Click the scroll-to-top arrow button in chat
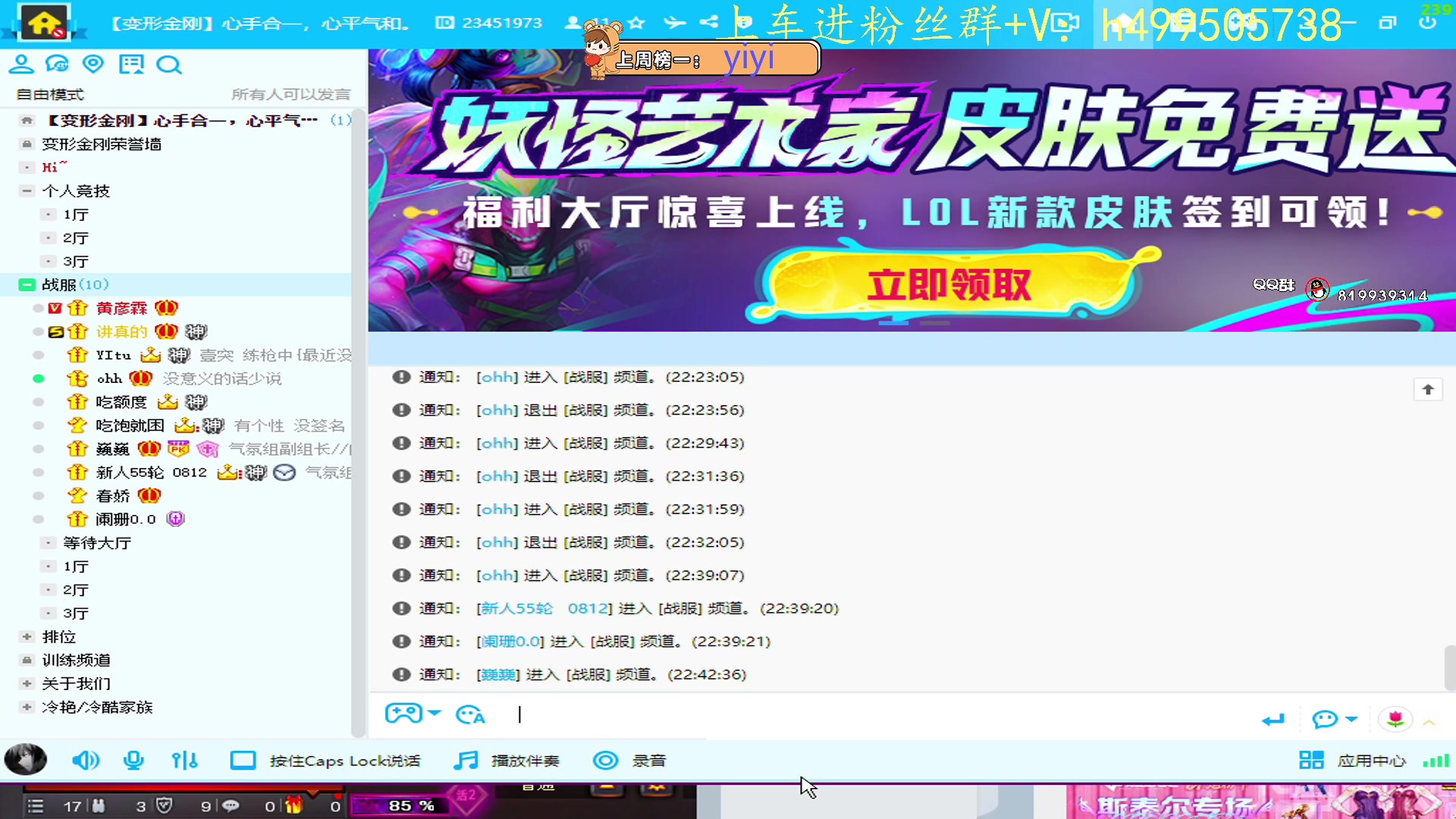This screenshot has width=1456, height=819. 1428,390
